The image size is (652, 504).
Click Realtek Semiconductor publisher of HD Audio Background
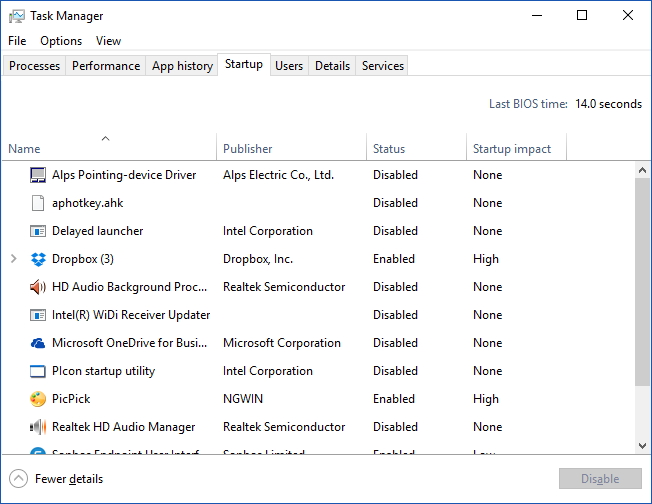pos(284,287)
